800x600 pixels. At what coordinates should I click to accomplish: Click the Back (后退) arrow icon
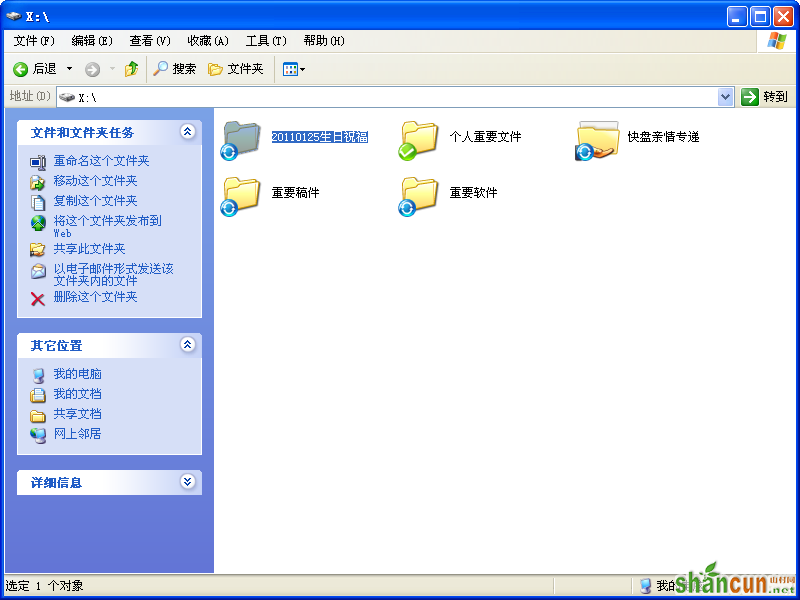(x=20, y=69)
